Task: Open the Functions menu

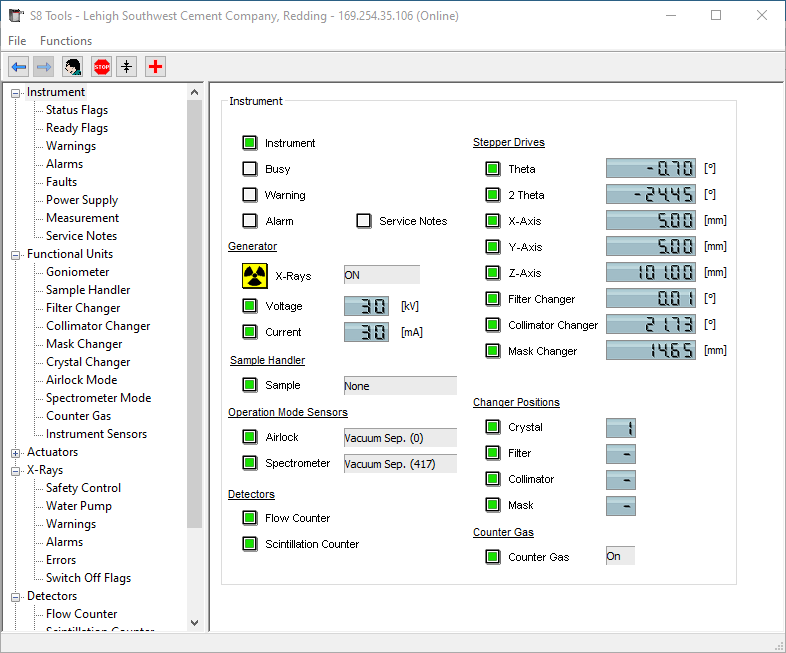Action: (x=66, y=41)
